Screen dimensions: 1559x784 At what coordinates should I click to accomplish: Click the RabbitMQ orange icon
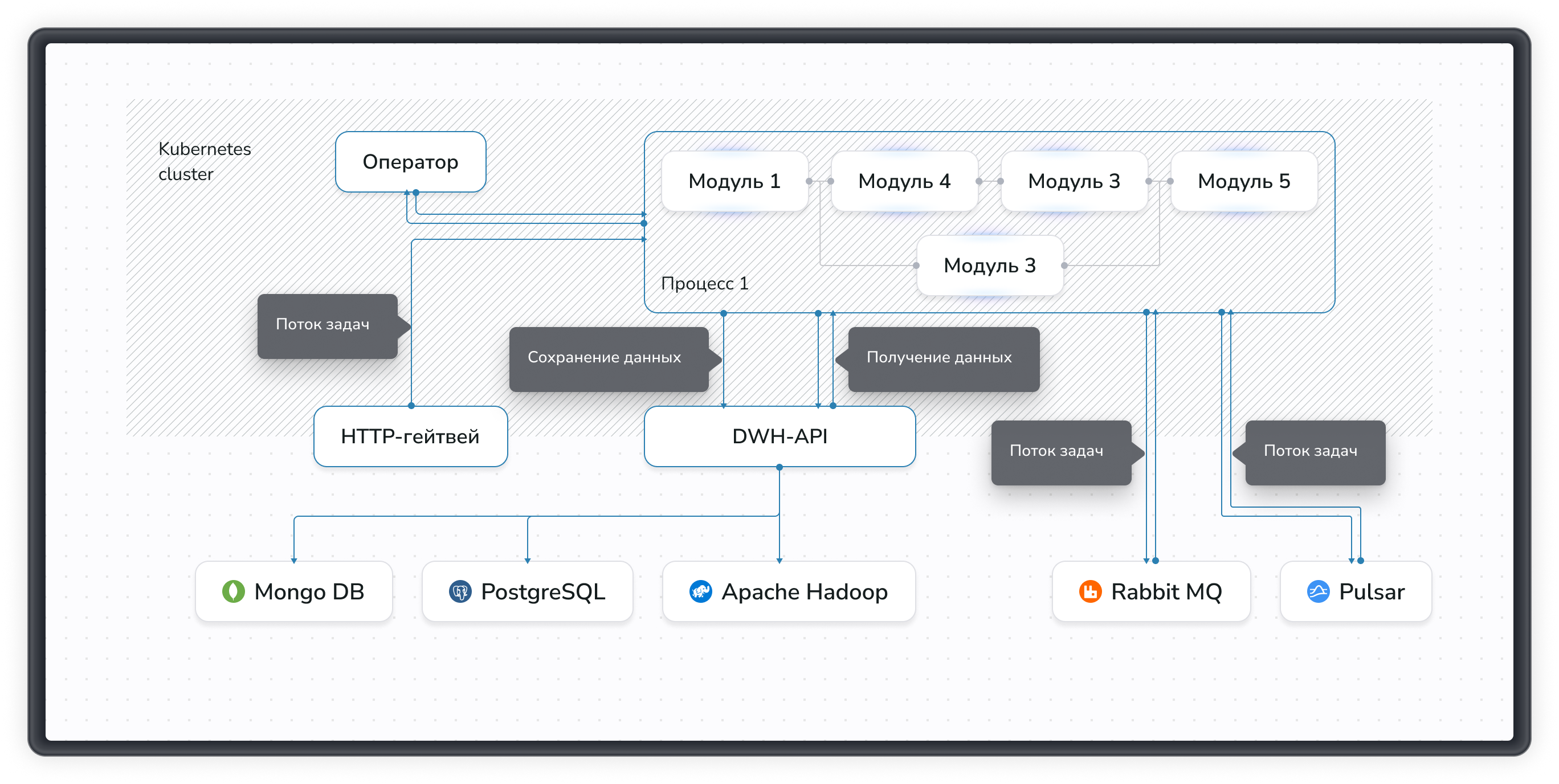pyautogui.click(x=1090, y=591)
